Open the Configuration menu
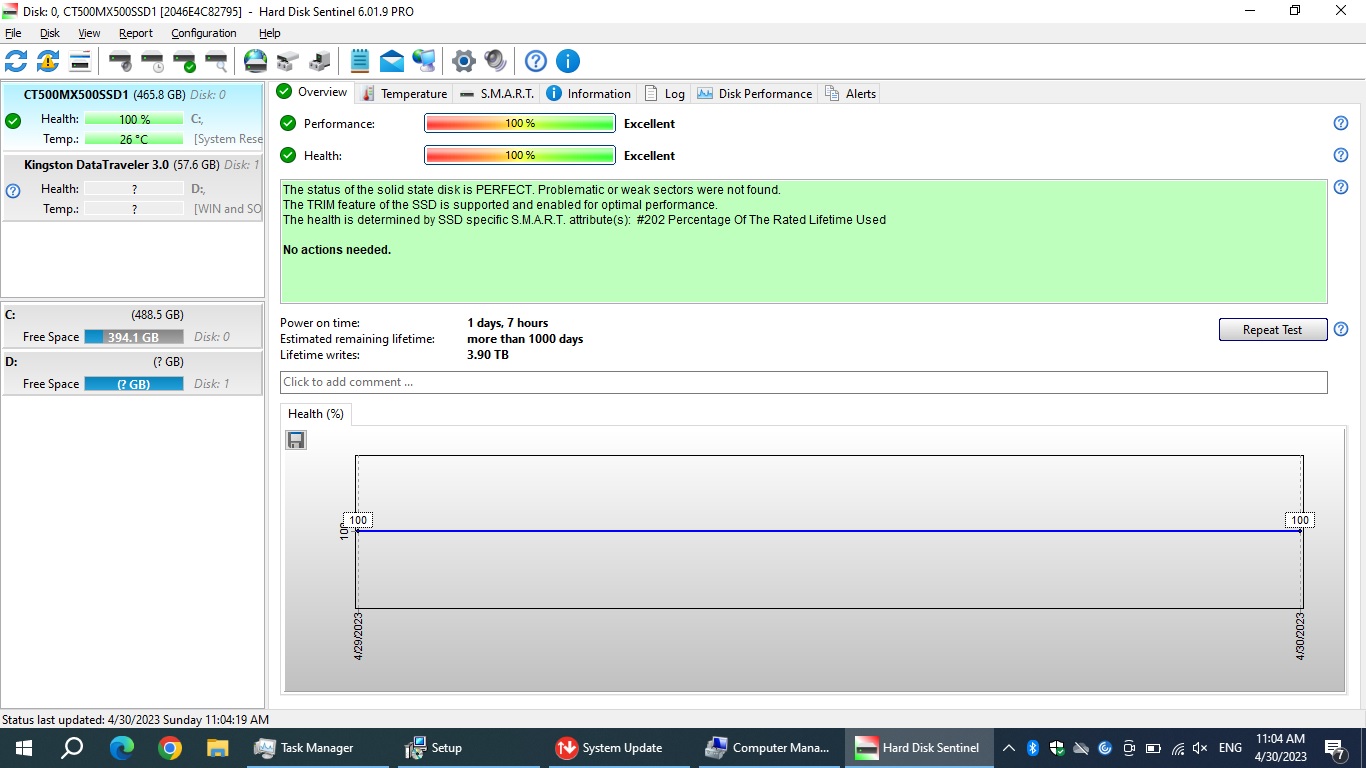Image resolution: width=1366 pixels, height=768 pixels. coord(203,33)
